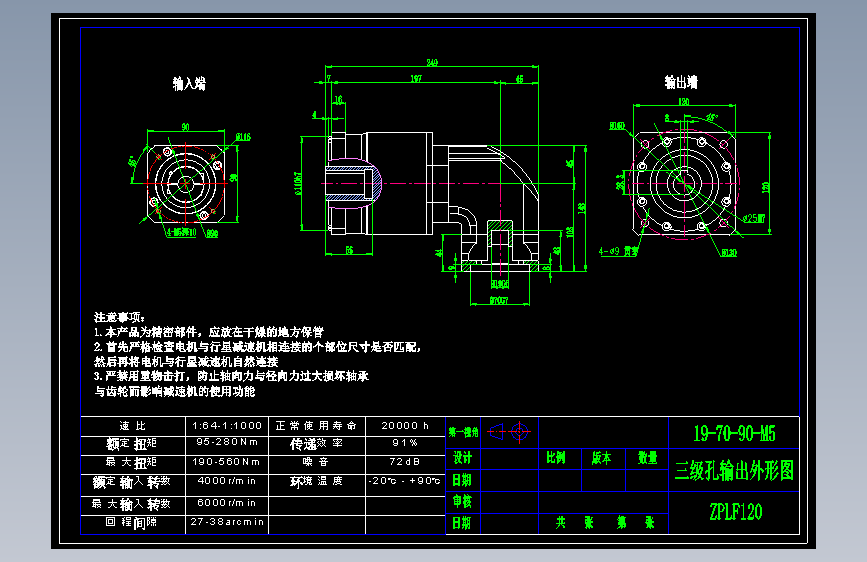867x562 pixels.
Task: Click the 输出端 heading label
Action: click(681, 82)
